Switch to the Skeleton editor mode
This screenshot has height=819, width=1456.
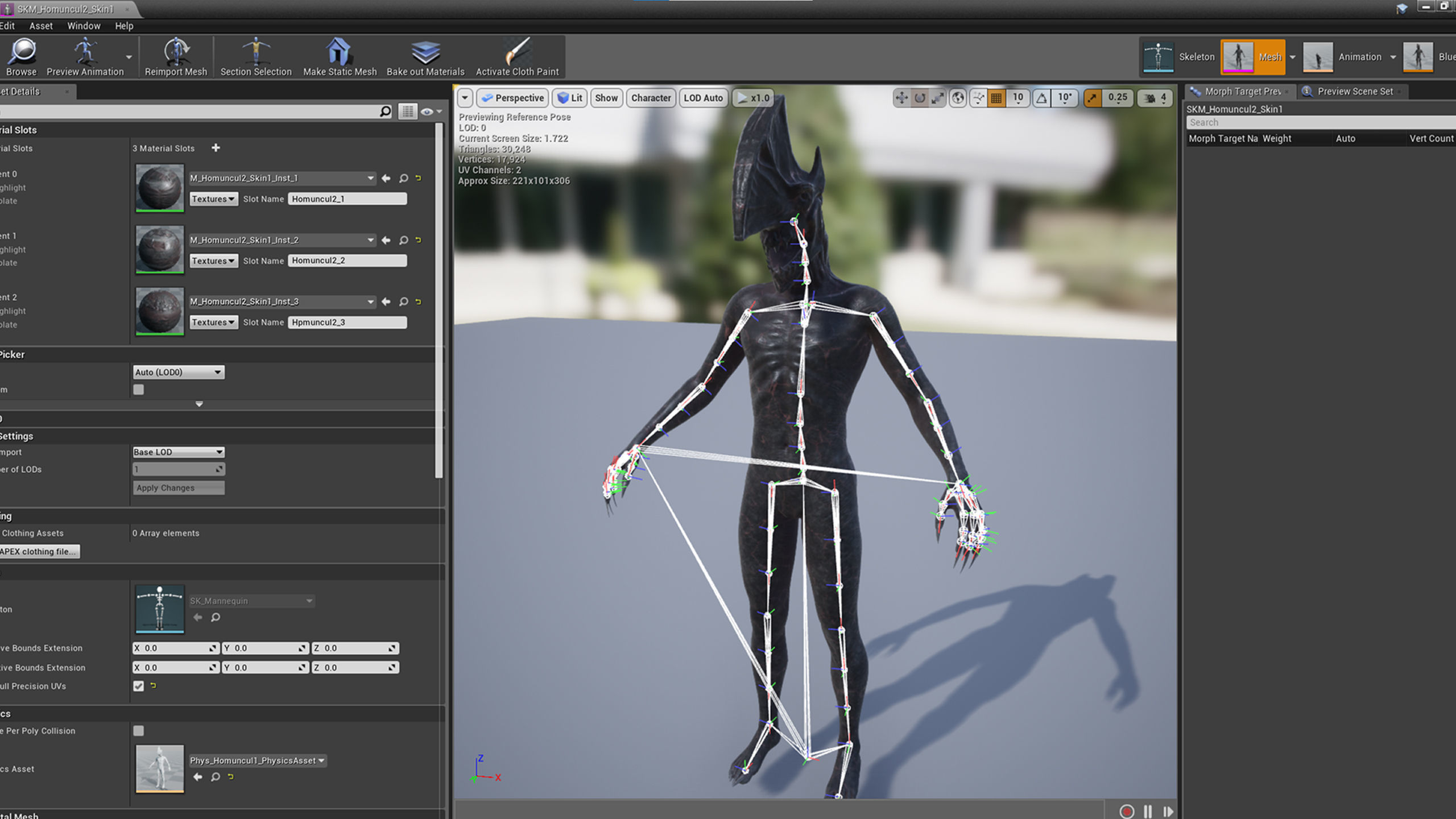pos(1178,57)
